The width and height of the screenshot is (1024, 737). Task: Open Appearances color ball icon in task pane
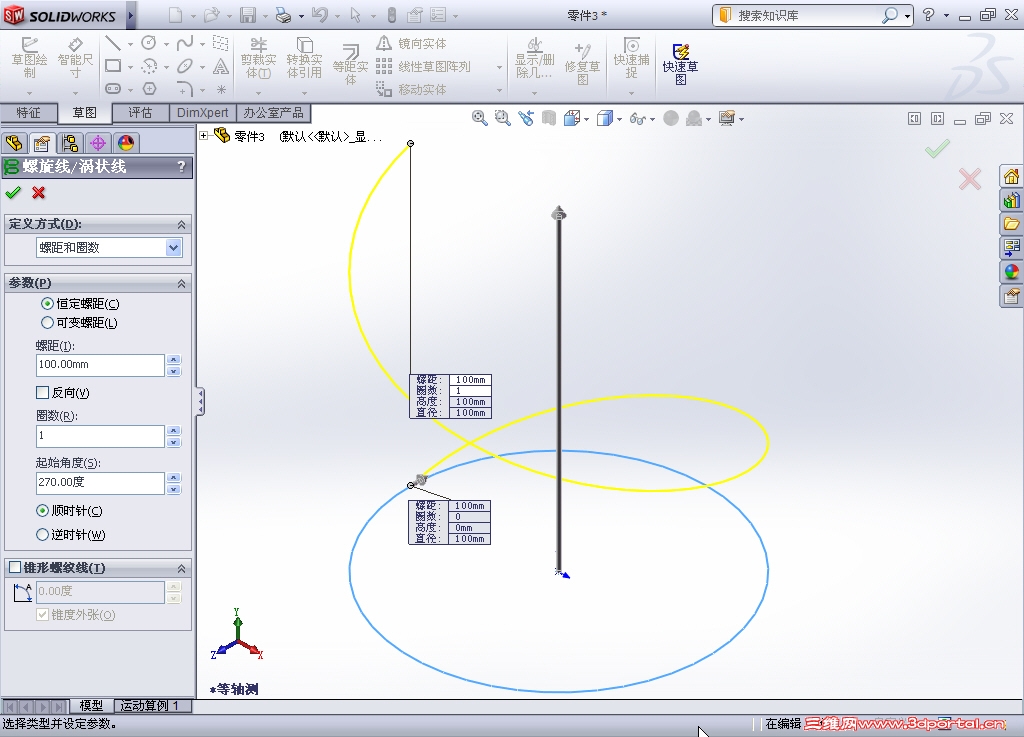tap(1012, 272)
